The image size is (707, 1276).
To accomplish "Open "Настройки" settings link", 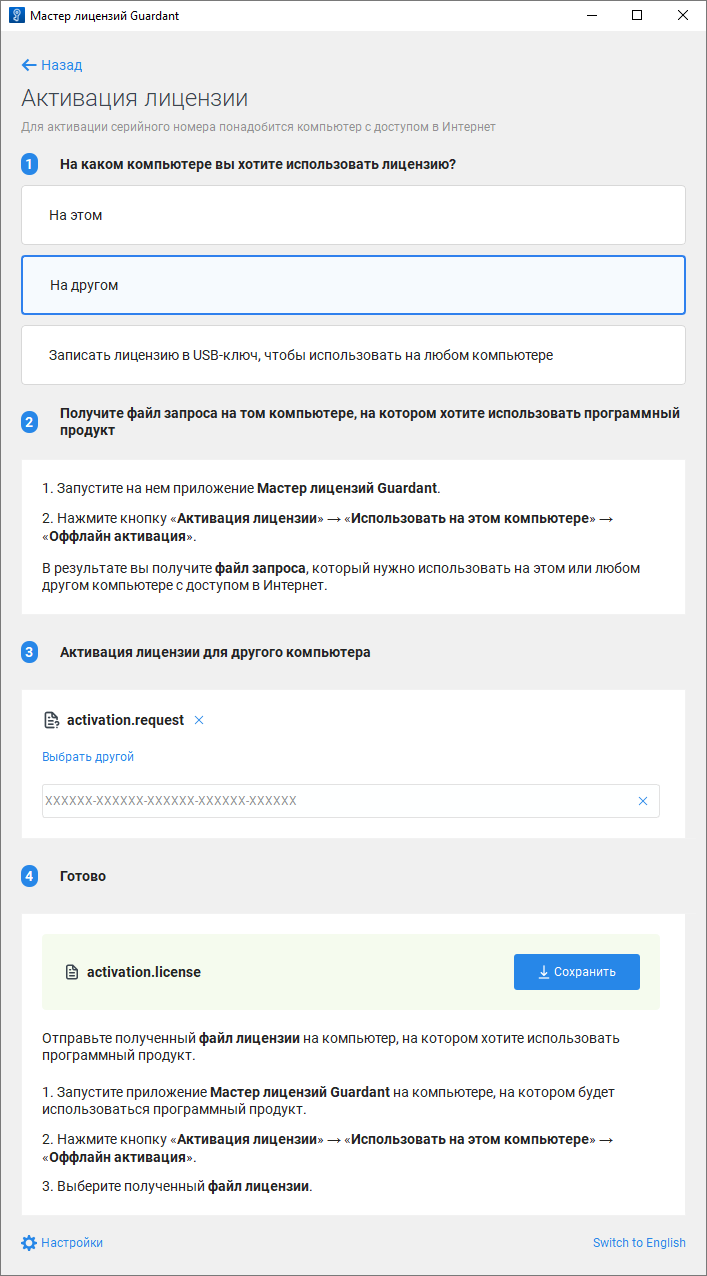I will [72, 1243].
